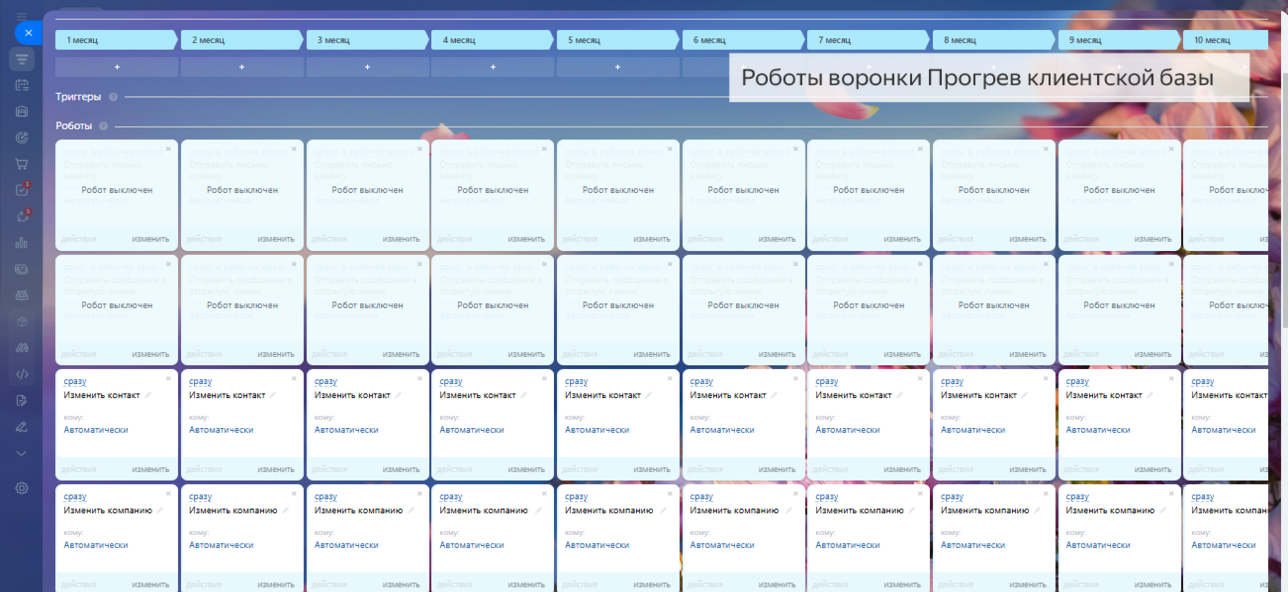Open сразу delay on Изменить контакт under 1 месяц
The height and width of the screenshot is (592, 1288).
pyautogui.click(x=75, y=381)
